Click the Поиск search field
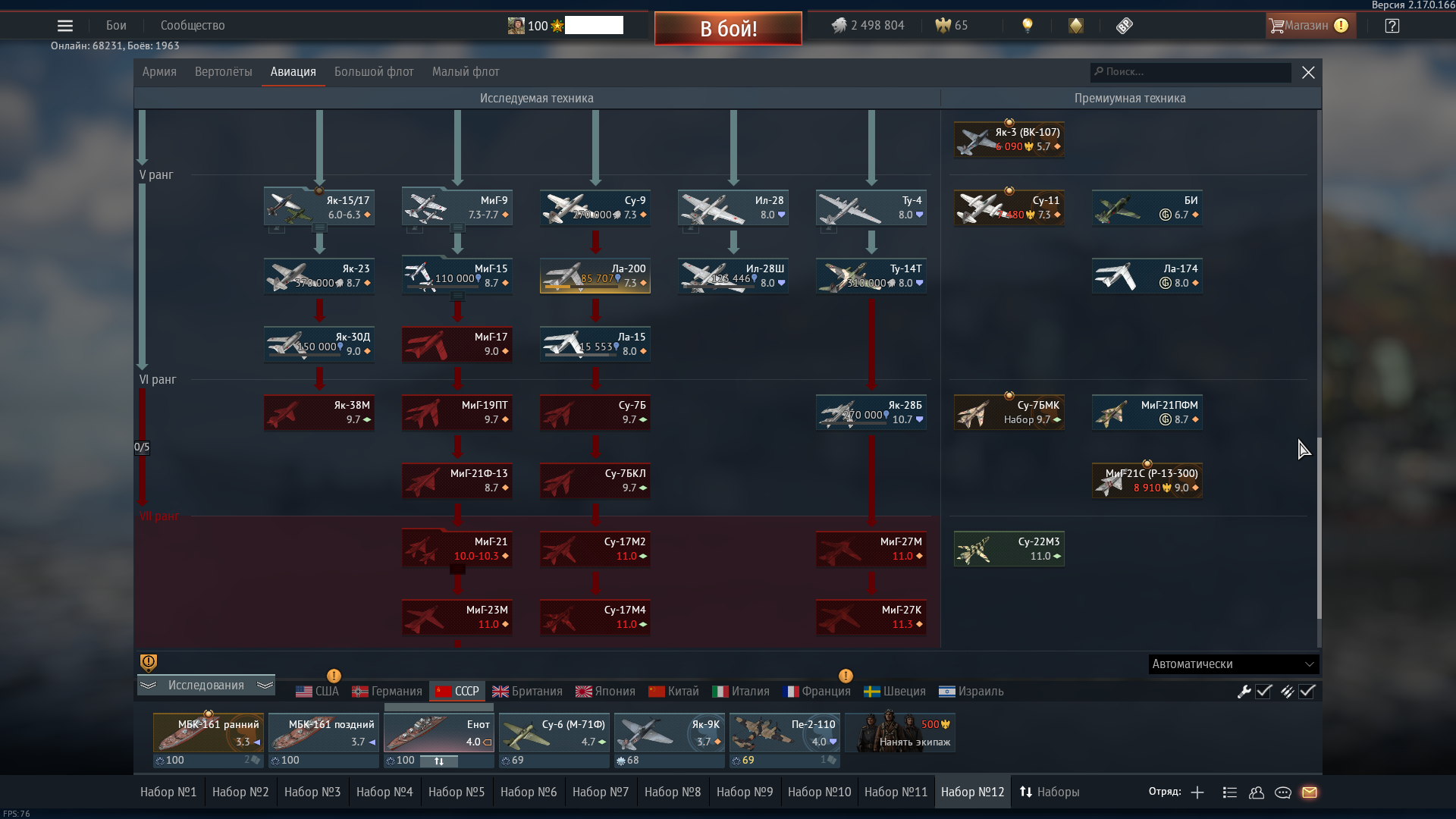 click(x=1191, y=72)
